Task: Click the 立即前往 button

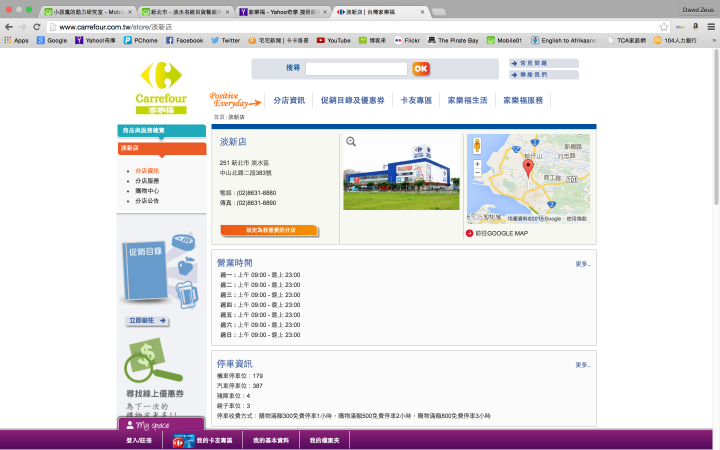Action: [x=147, y=321]
